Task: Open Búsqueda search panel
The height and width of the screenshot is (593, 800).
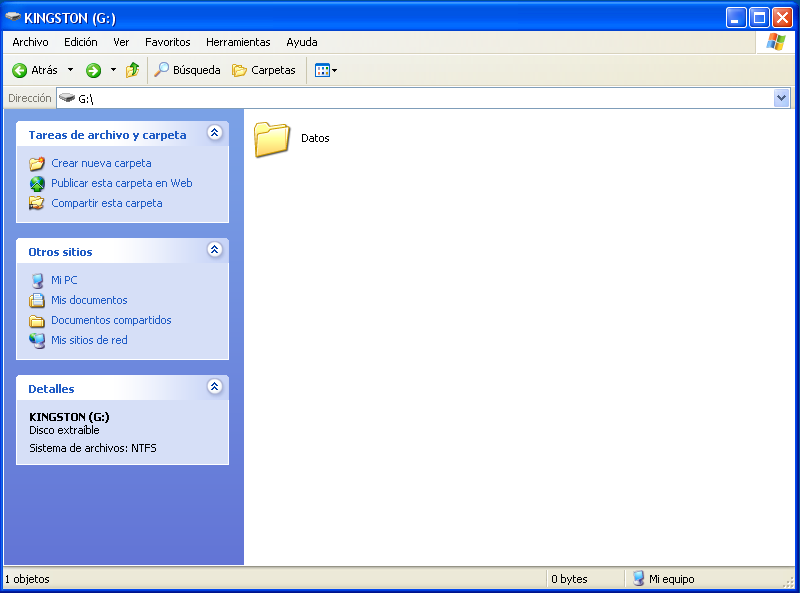Action: (x=187, y=70)
